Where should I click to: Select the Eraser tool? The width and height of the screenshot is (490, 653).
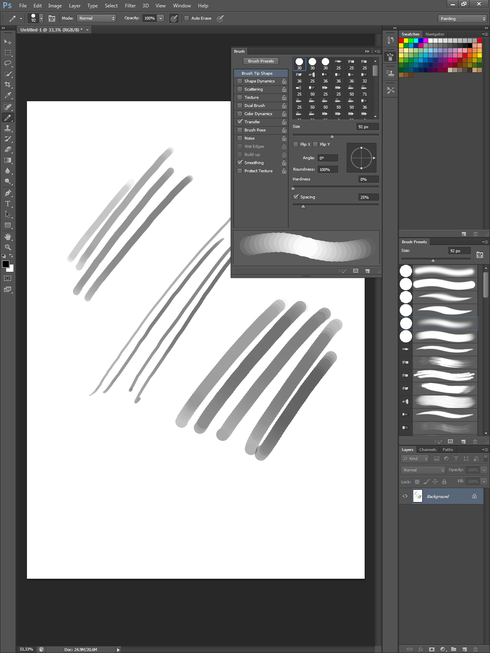coord(7,150)
